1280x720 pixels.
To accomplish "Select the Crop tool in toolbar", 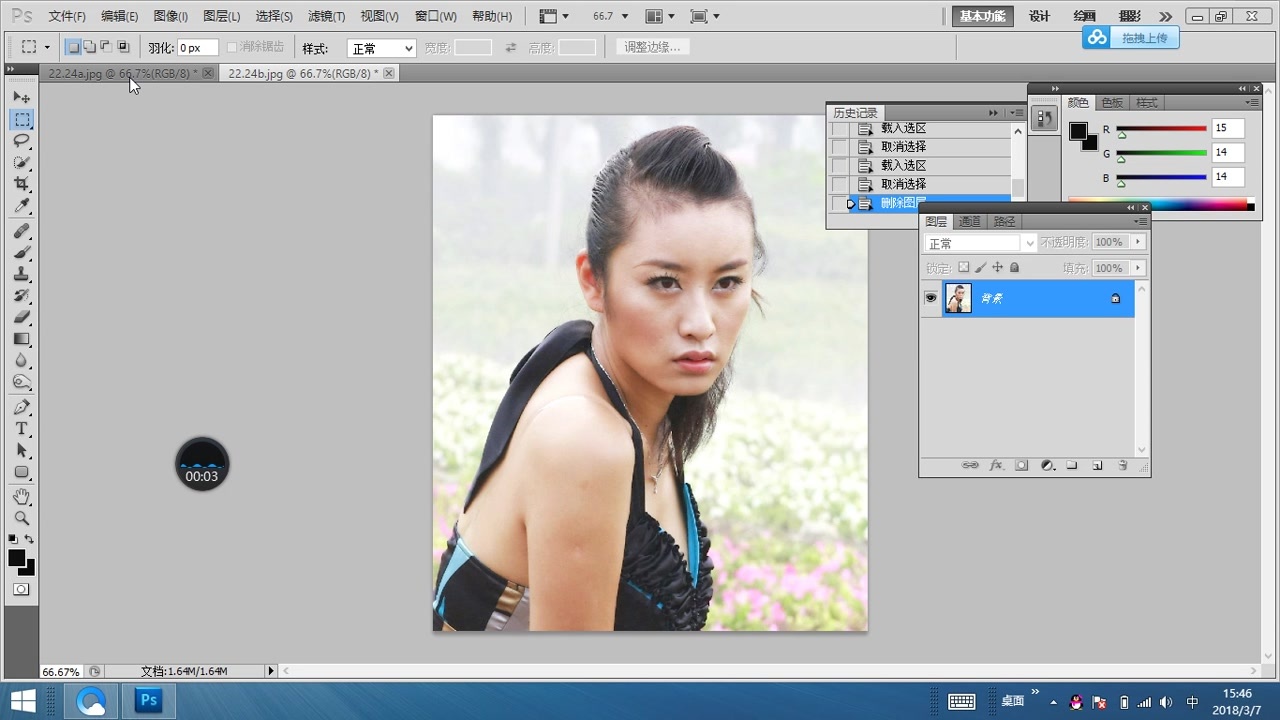I will (21, 185).
